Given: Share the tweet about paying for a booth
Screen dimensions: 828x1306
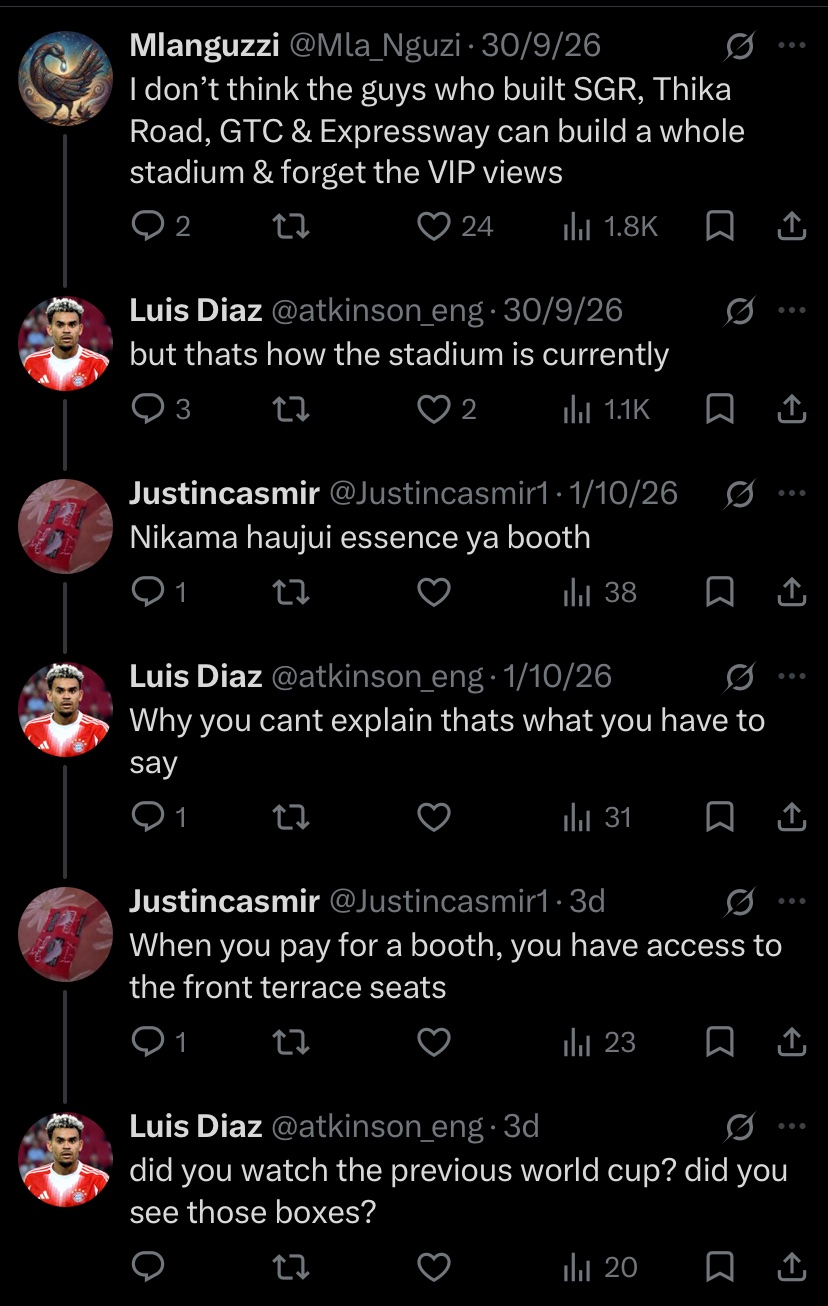Looking at the screenshot, I should pyautogui.click(x=791, y=1042).
